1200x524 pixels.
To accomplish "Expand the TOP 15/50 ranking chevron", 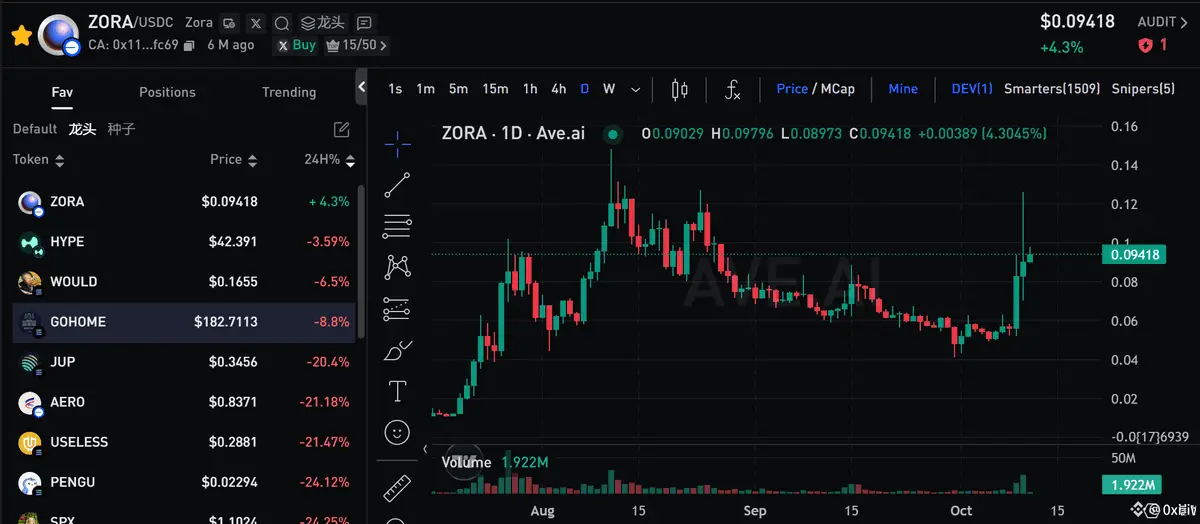I will [384, 45].
